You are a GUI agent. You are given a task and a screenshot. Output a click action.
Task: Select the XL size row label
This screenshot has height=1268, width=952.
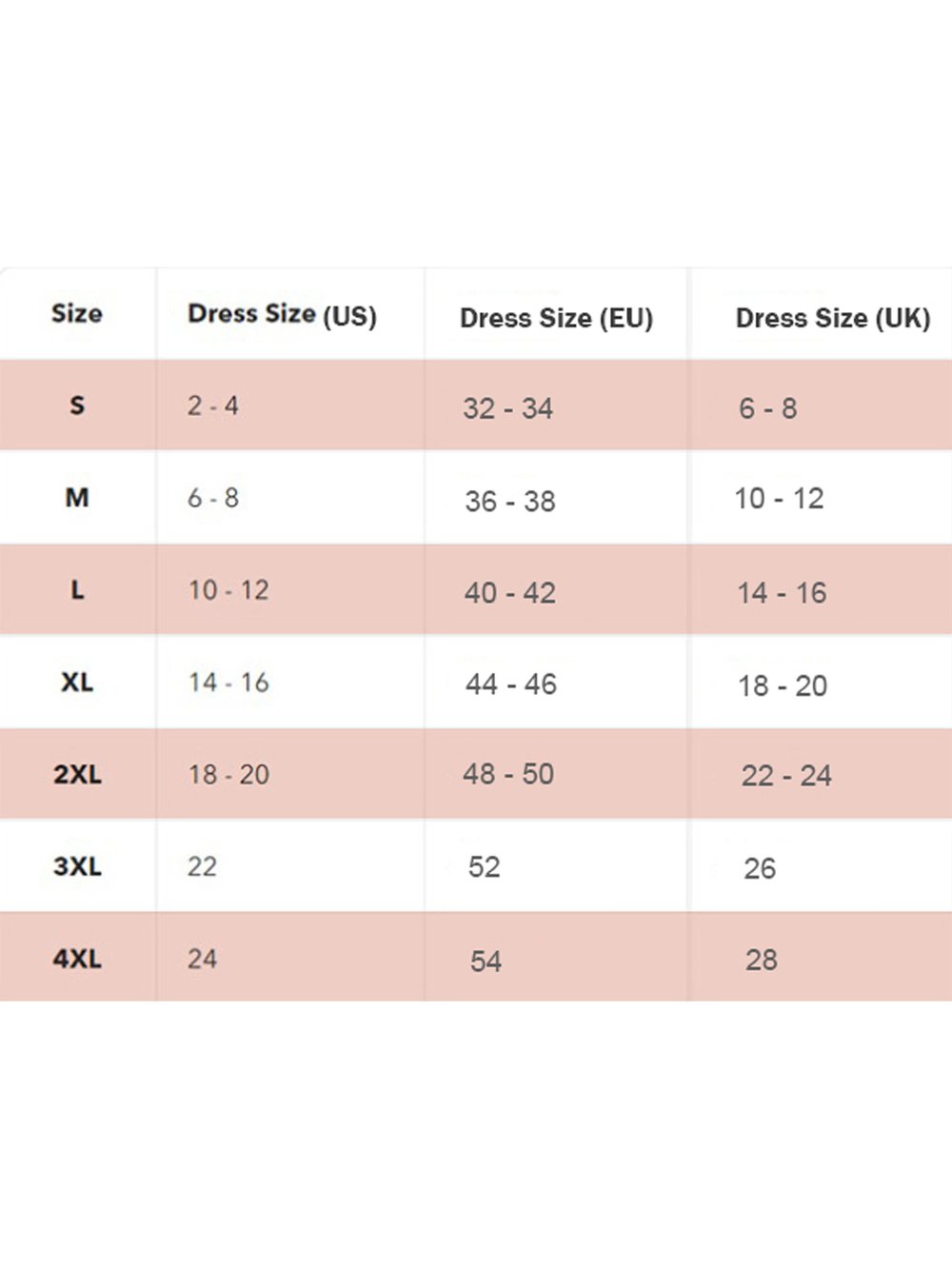click(77, 683)
